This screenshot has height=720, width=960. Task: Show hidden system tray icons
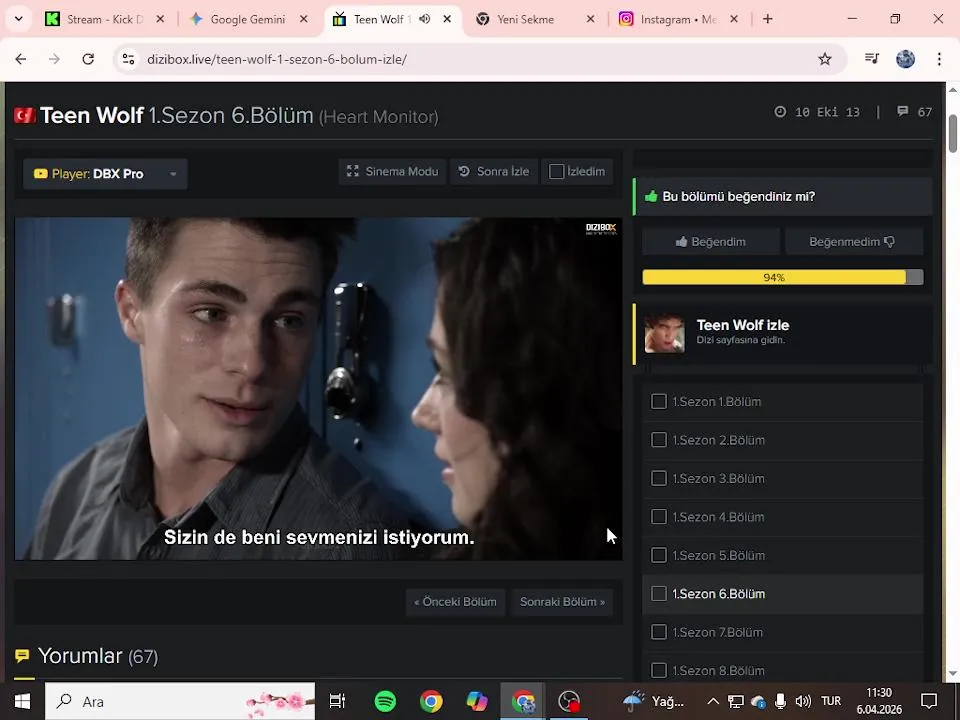click(713, 701)
